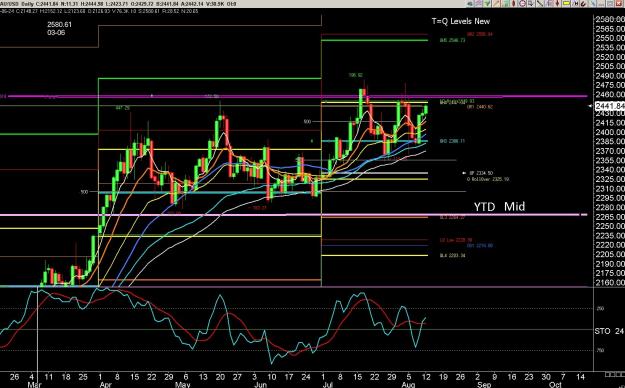Click the Jun month label on the date axis
This screenshot has height=388, width=625.
point(260,384)
